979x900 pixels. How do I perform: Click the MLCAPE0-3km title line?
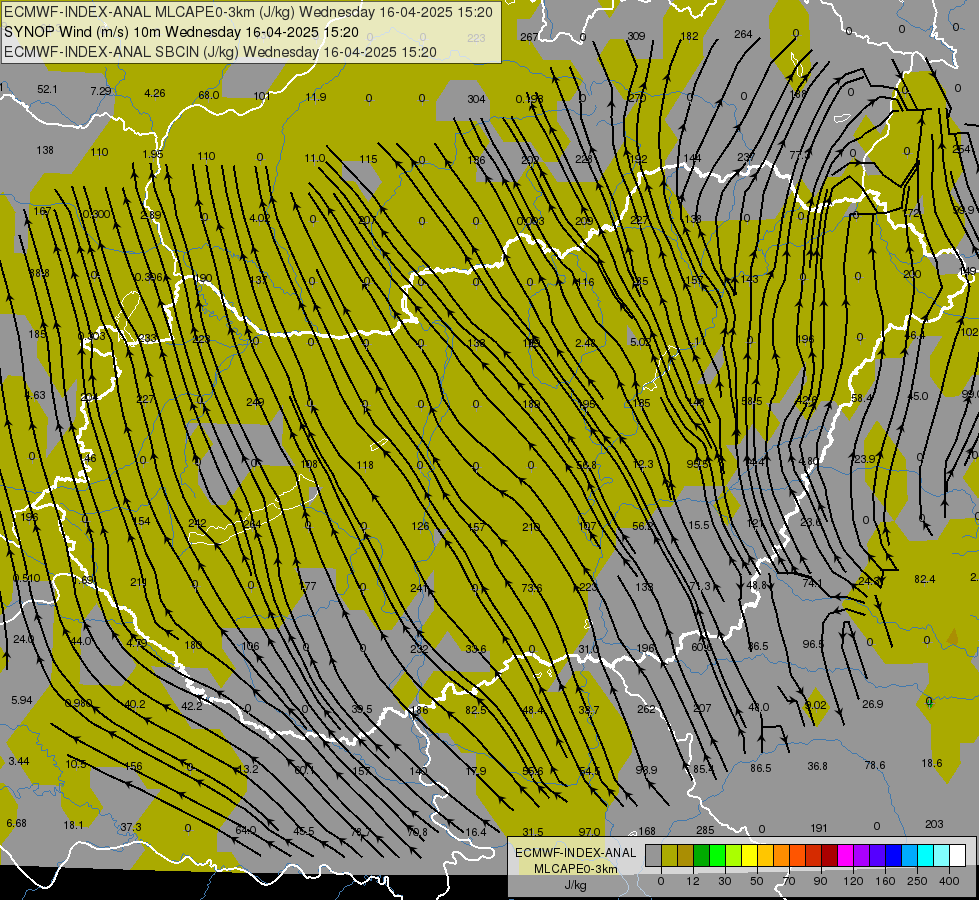point(248,12)
